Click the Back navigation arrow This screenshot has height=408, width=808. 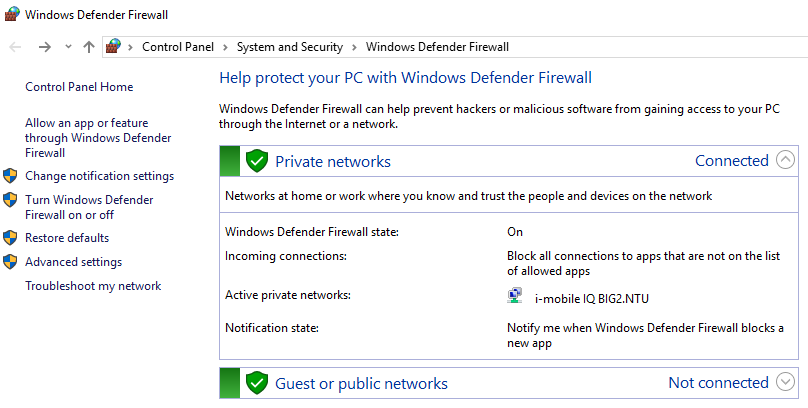click(x=16, y=47)
